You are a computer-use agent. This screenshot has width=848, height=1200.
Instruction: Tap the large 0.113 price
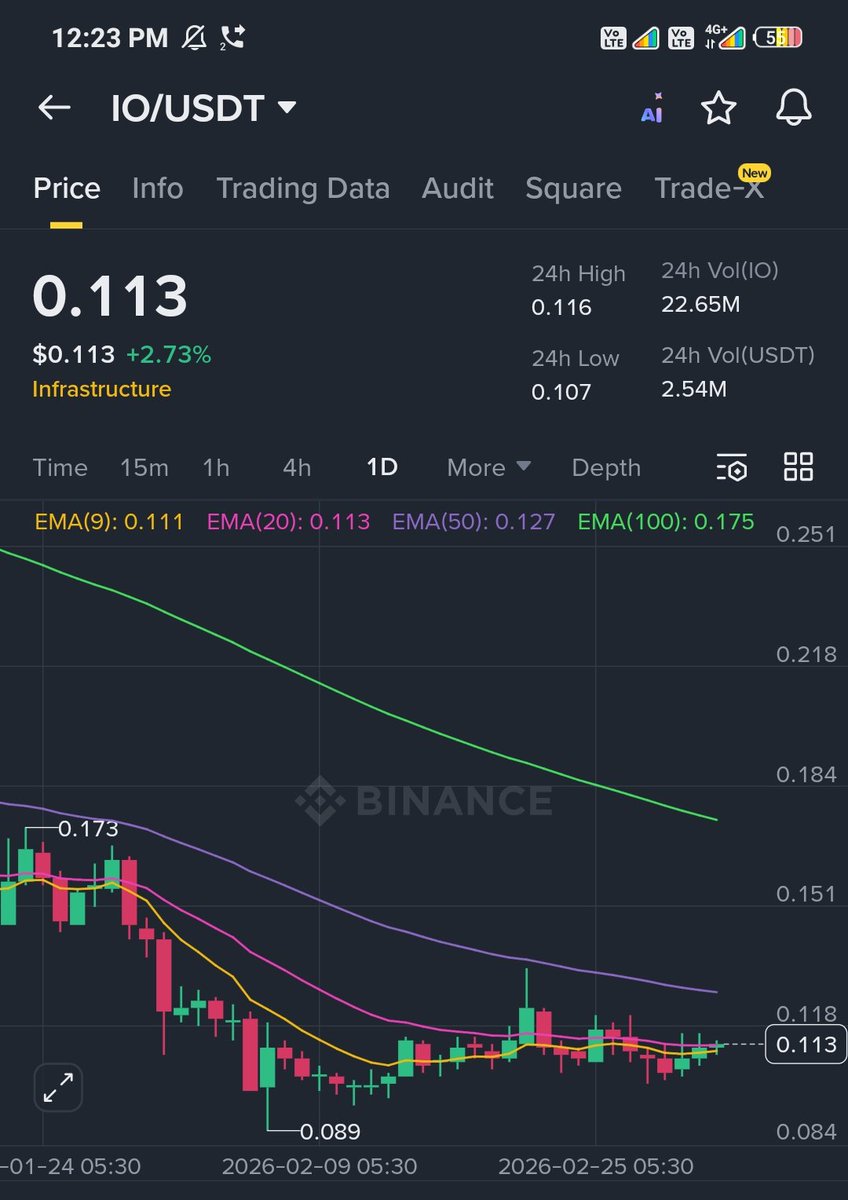[x=110, y=296]
